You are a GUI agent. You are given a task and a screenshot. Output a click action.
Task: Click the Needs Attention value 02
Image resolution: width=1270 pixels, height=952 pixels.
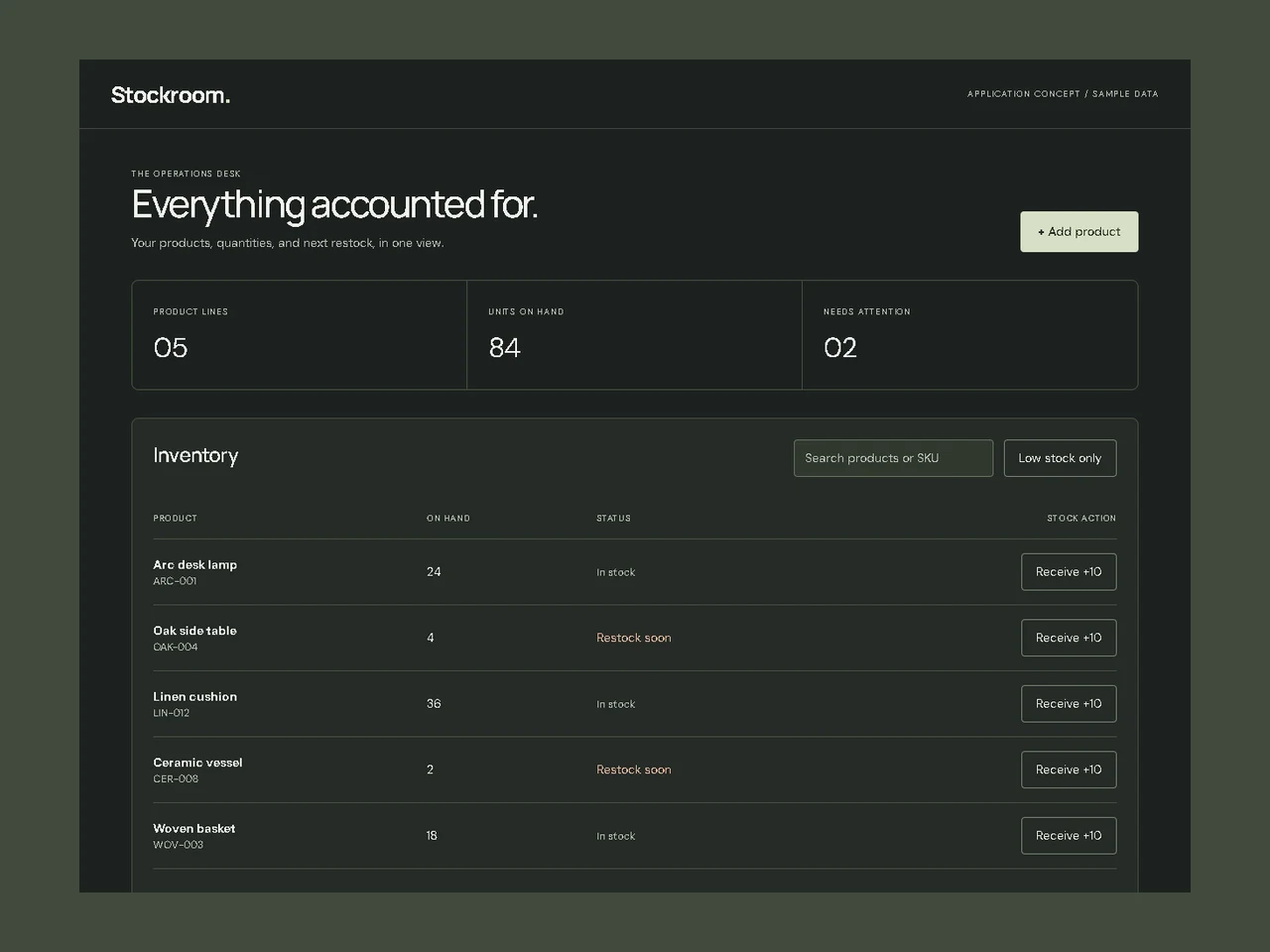click(x=840, y=347)
